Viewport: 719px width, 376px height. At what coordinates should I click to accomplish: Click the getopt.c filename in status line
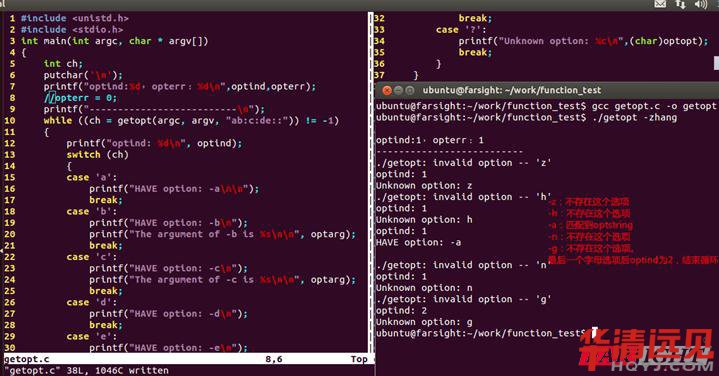pyautogui.click(x=27, y=359)
